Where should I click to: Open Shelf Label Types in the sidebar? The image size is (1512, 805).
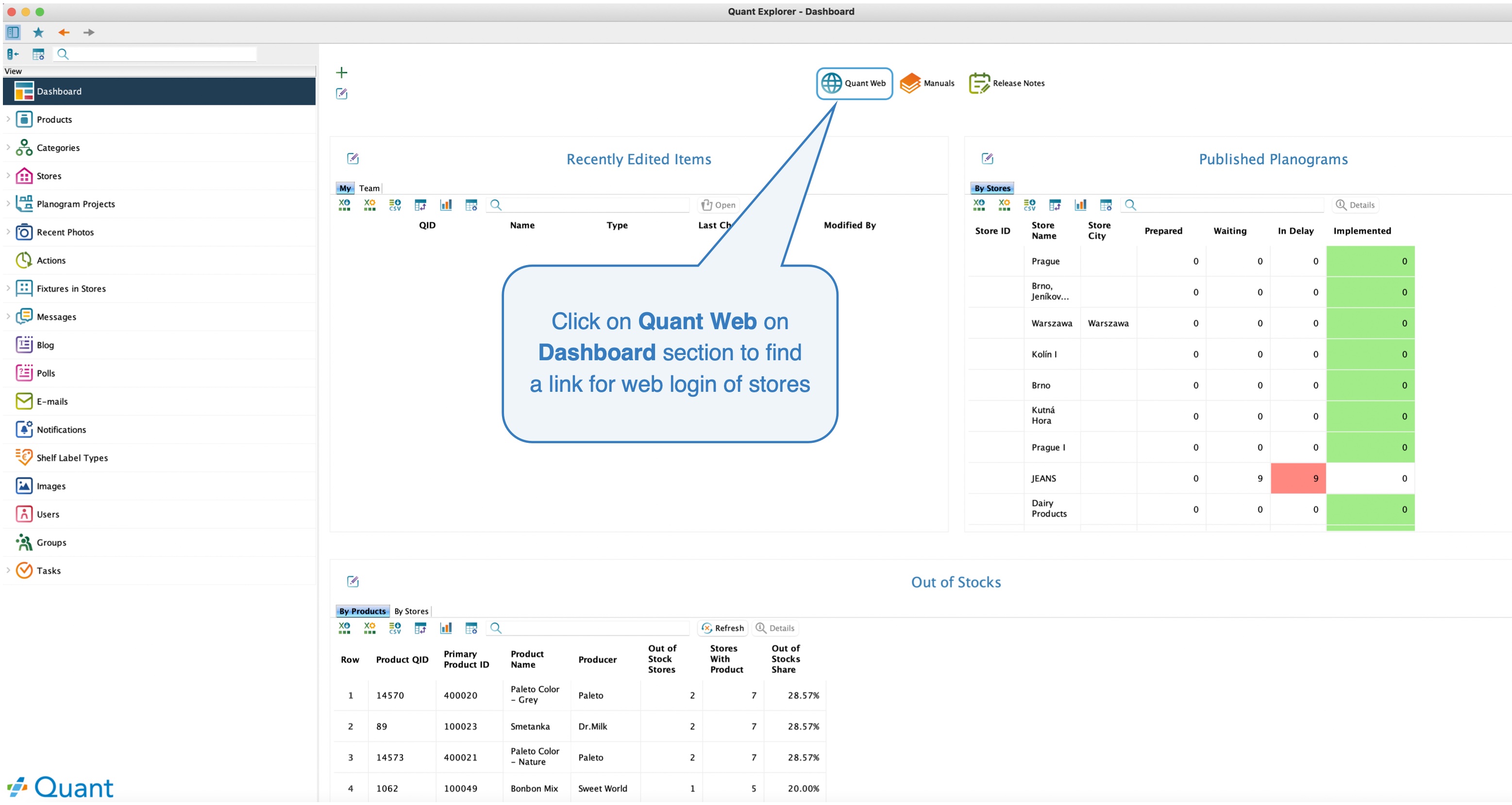159,457
